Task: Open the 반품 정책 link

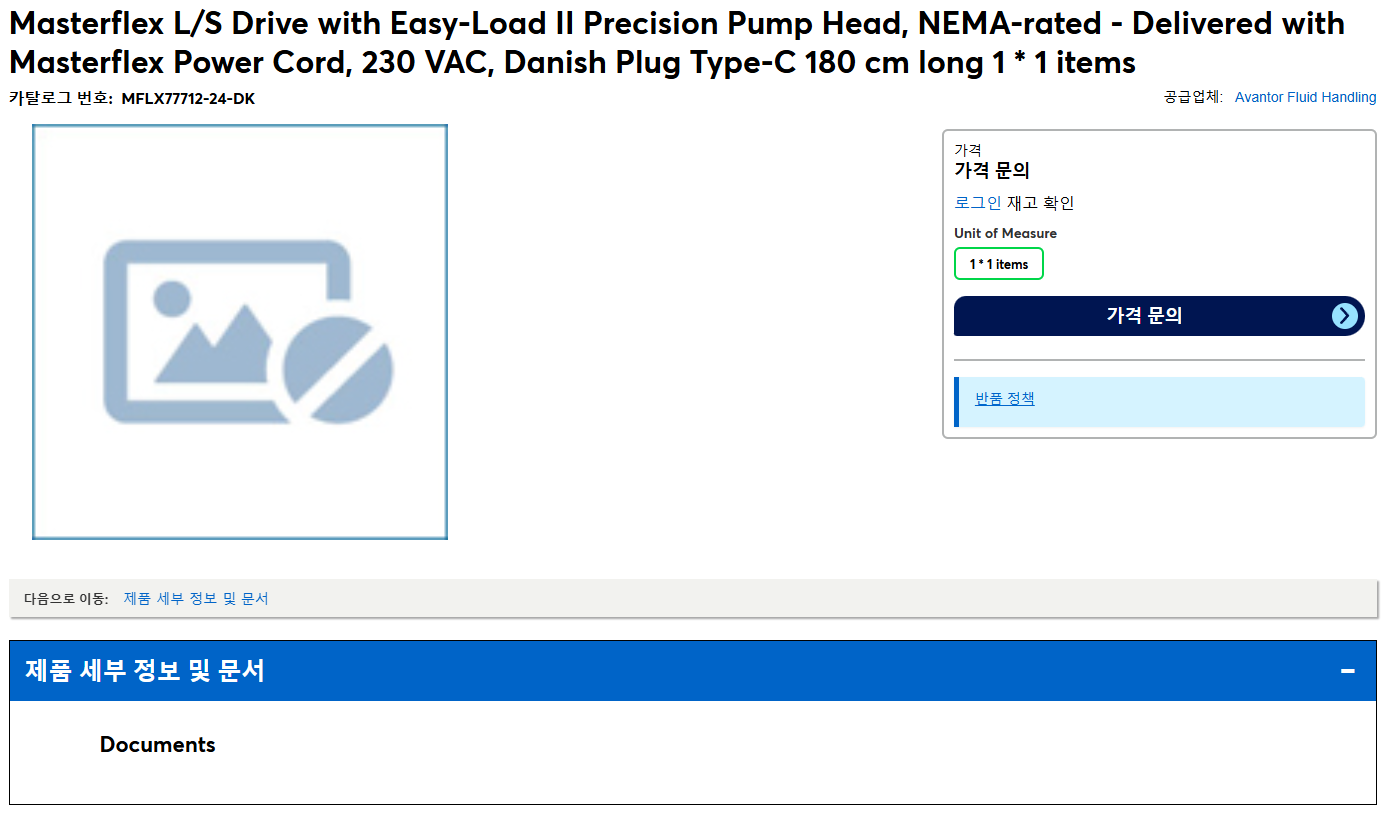Action: [1005, 398]
